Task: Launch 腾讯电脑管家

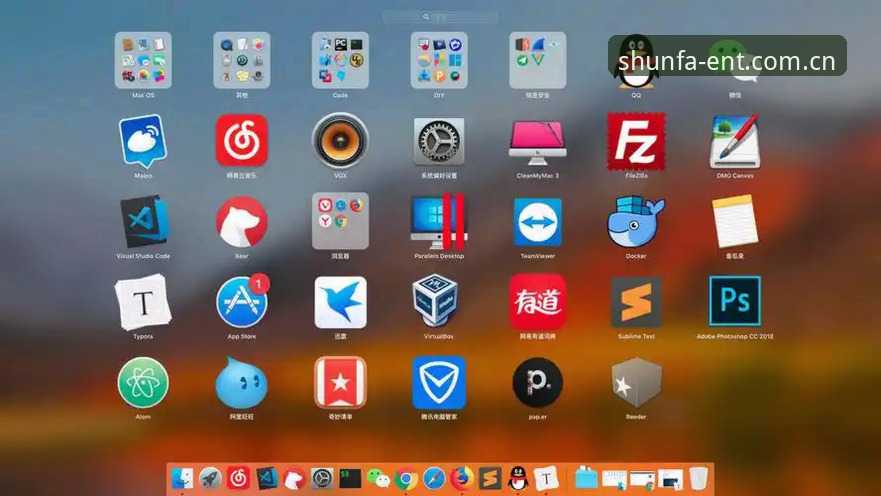Action: pyautogui.click(x=439, y=383)
